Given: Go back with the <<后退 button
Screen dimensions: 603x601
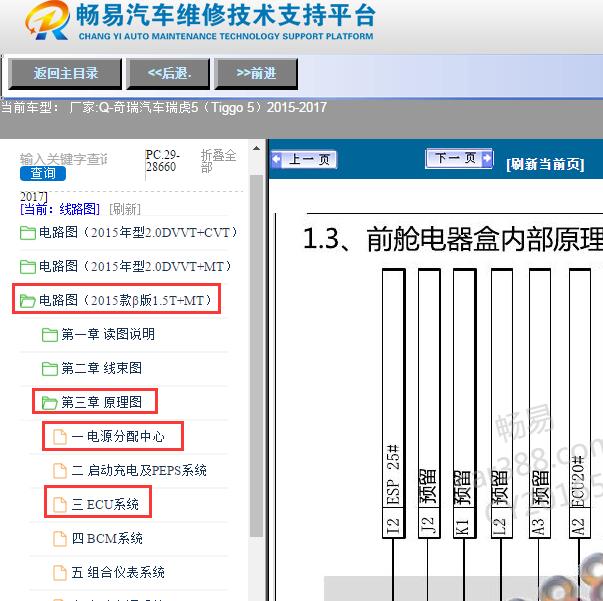Looking at the screenshot, I should click(x=168, y=73).
